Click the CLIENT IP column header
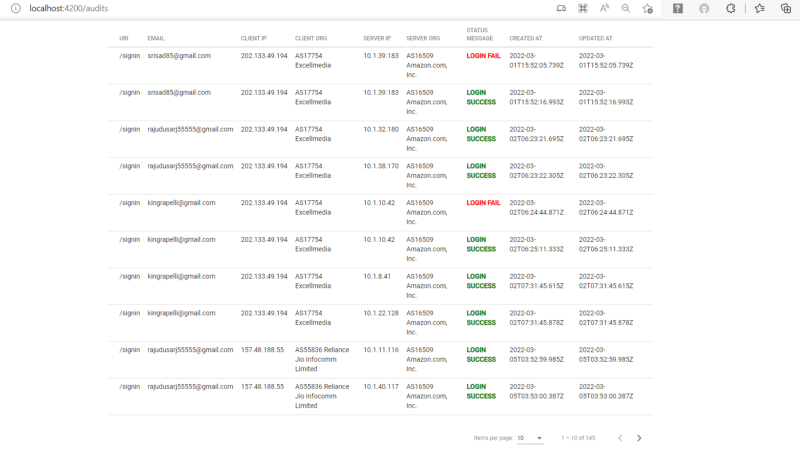800x455 pixels. pos(254,38)
